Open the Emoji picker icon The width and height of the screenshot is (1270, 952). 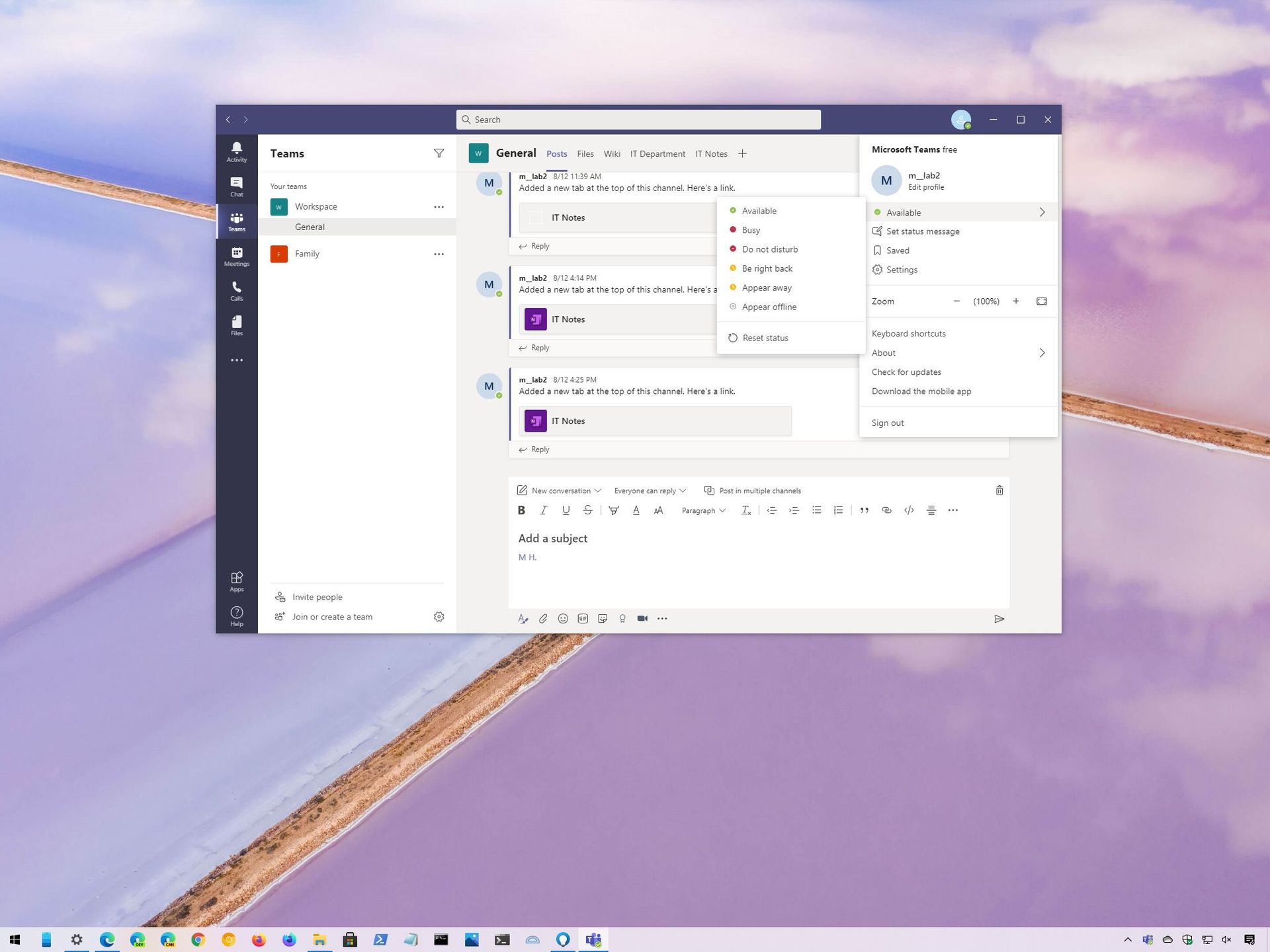tap(563, 618)
